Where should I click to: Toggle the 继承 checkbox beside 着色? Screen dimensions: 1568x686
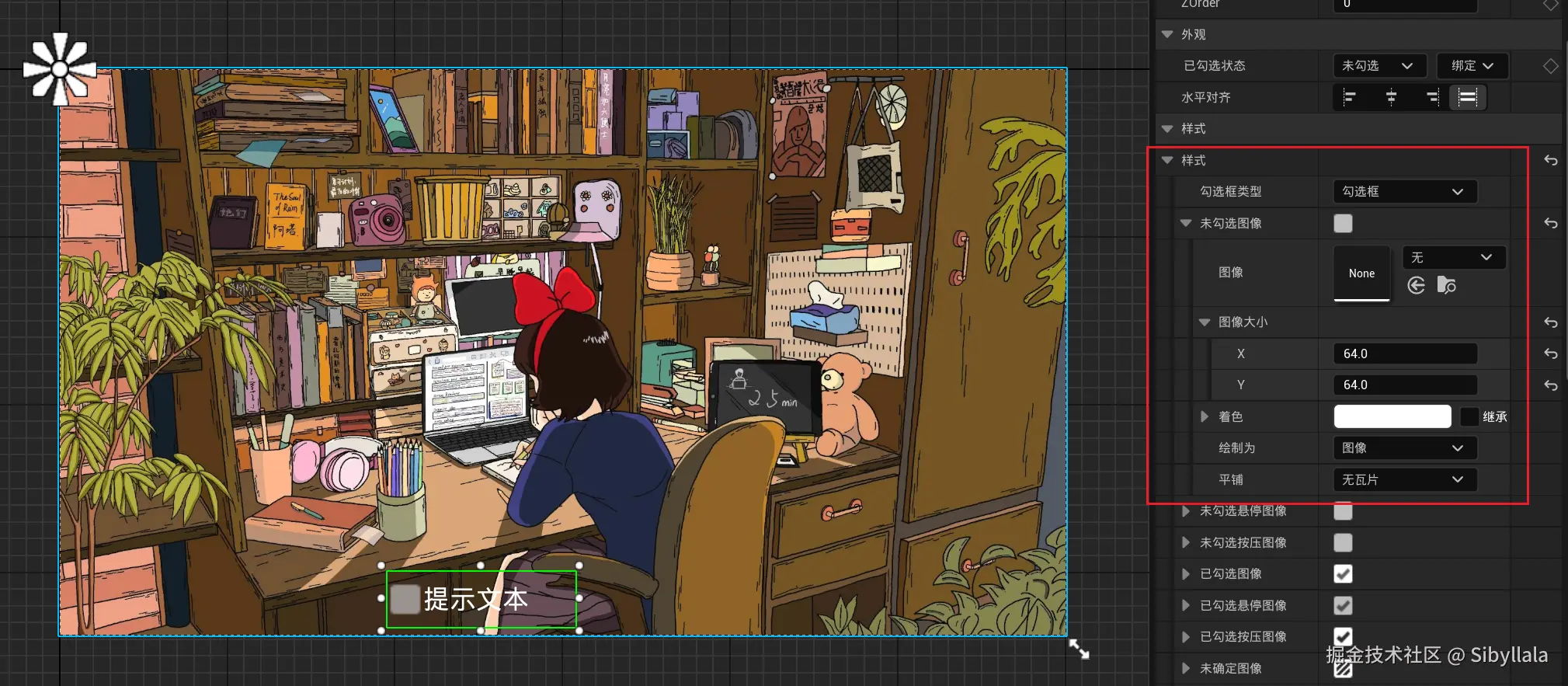tap(1469, 416)
